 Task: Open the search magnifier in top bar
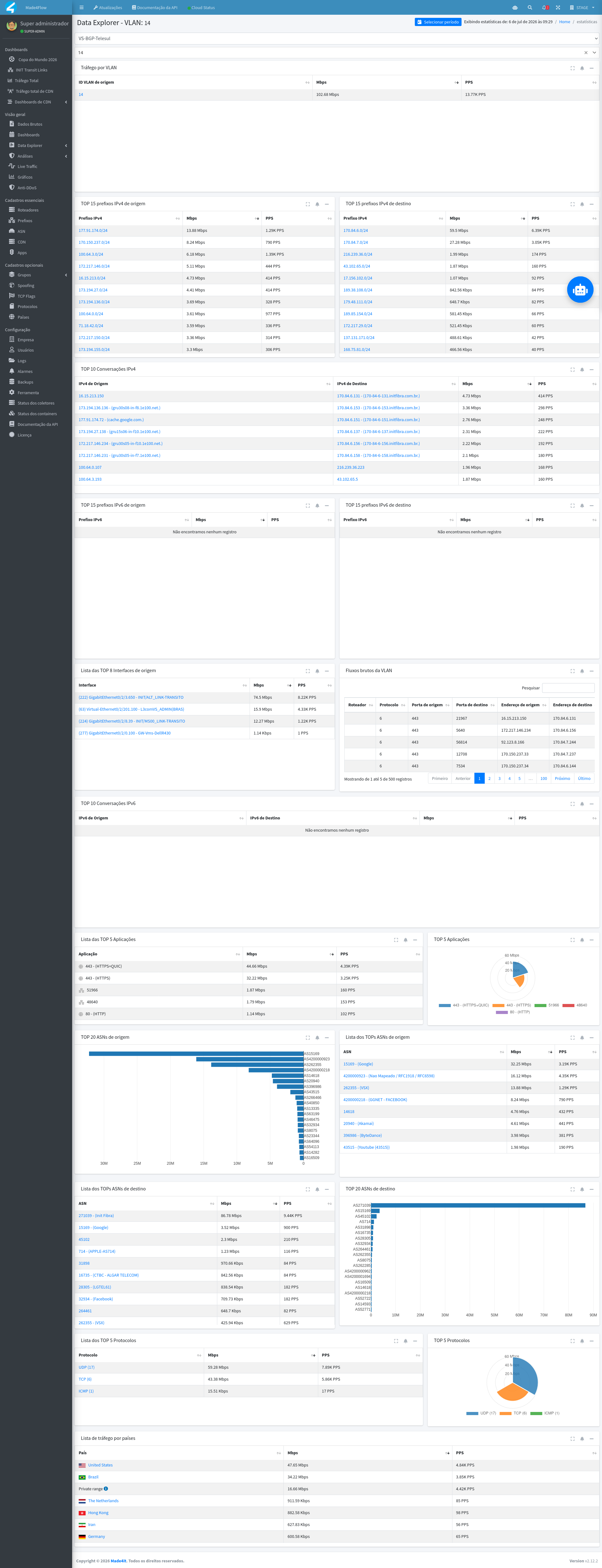(x=530, y=7)
